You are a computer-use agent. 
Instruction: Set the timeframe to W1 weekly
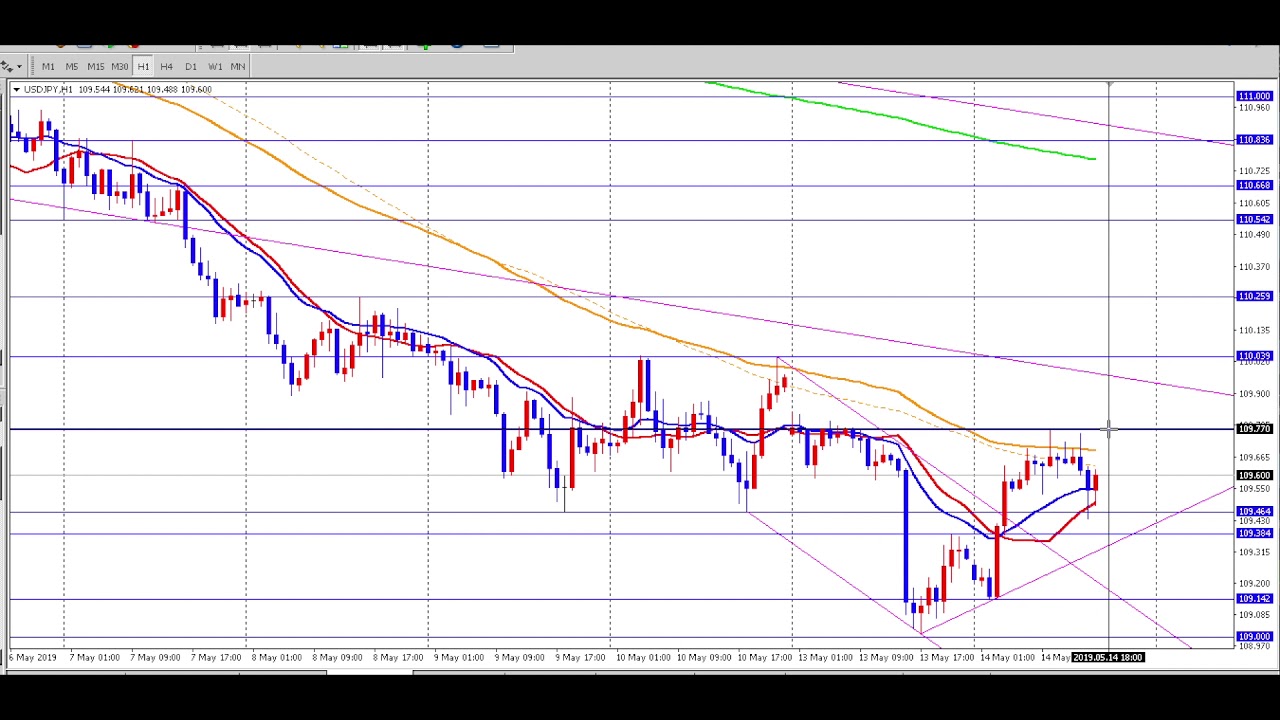point(215,66)
